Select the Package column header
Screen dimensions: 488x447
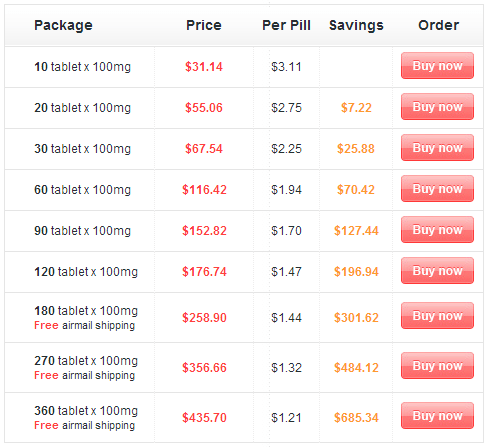click(x=63, y=25)
